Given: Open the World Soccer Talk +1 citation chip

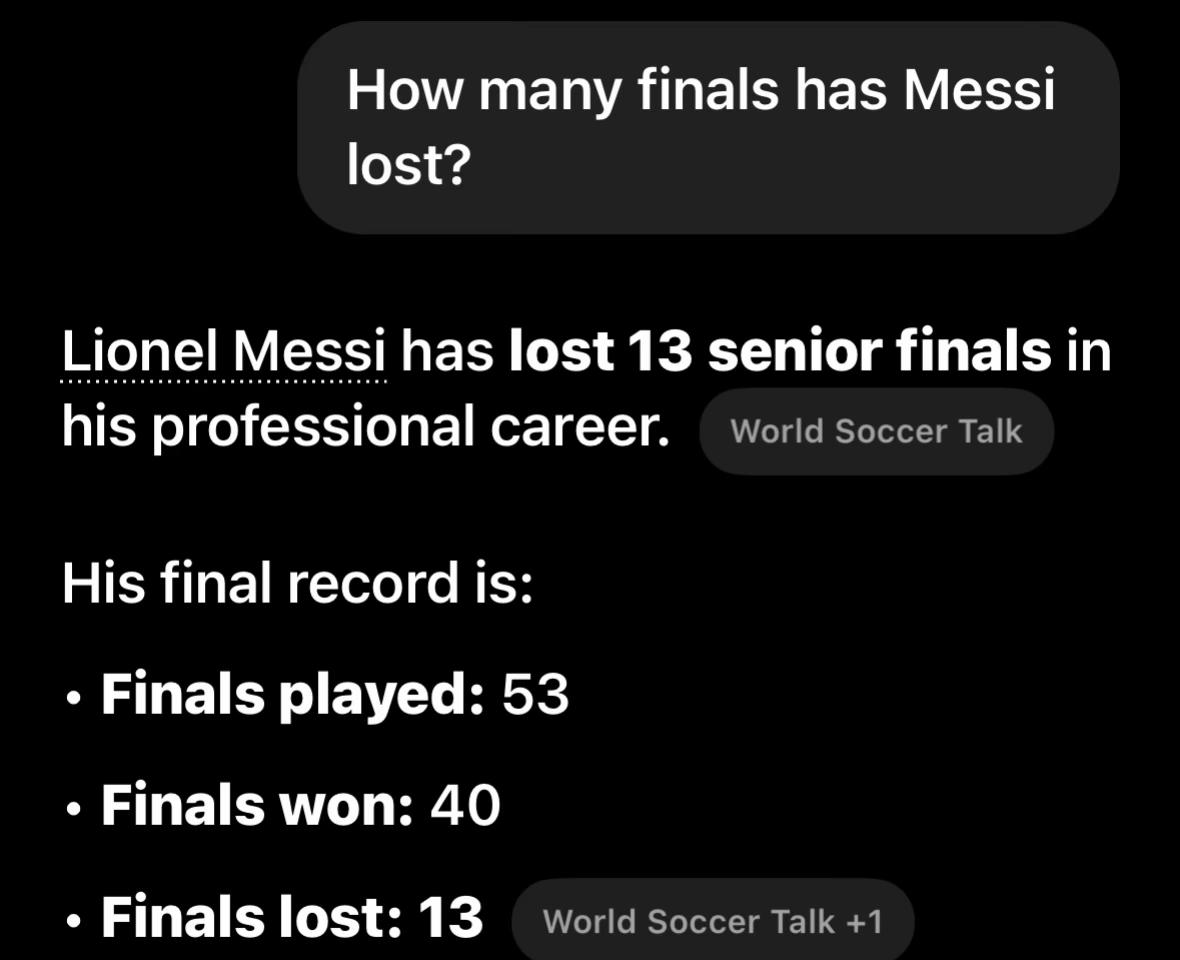Looking at the screenshot, I should [x=713, y=921].
